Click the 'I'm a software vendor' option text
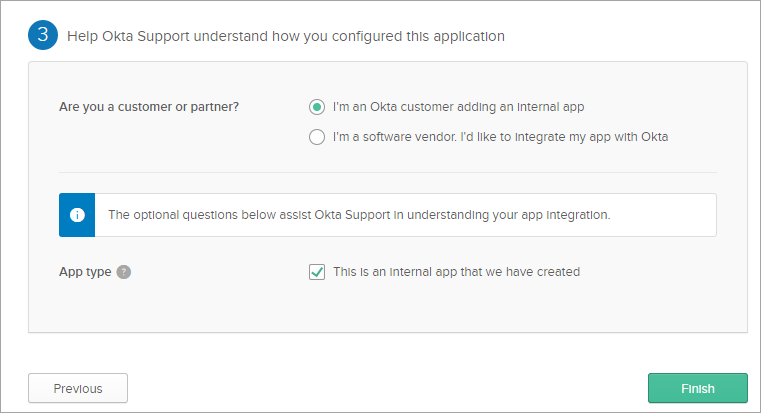Image resolution: width=761 pixels, height=413 pixels. coord(500,137)
